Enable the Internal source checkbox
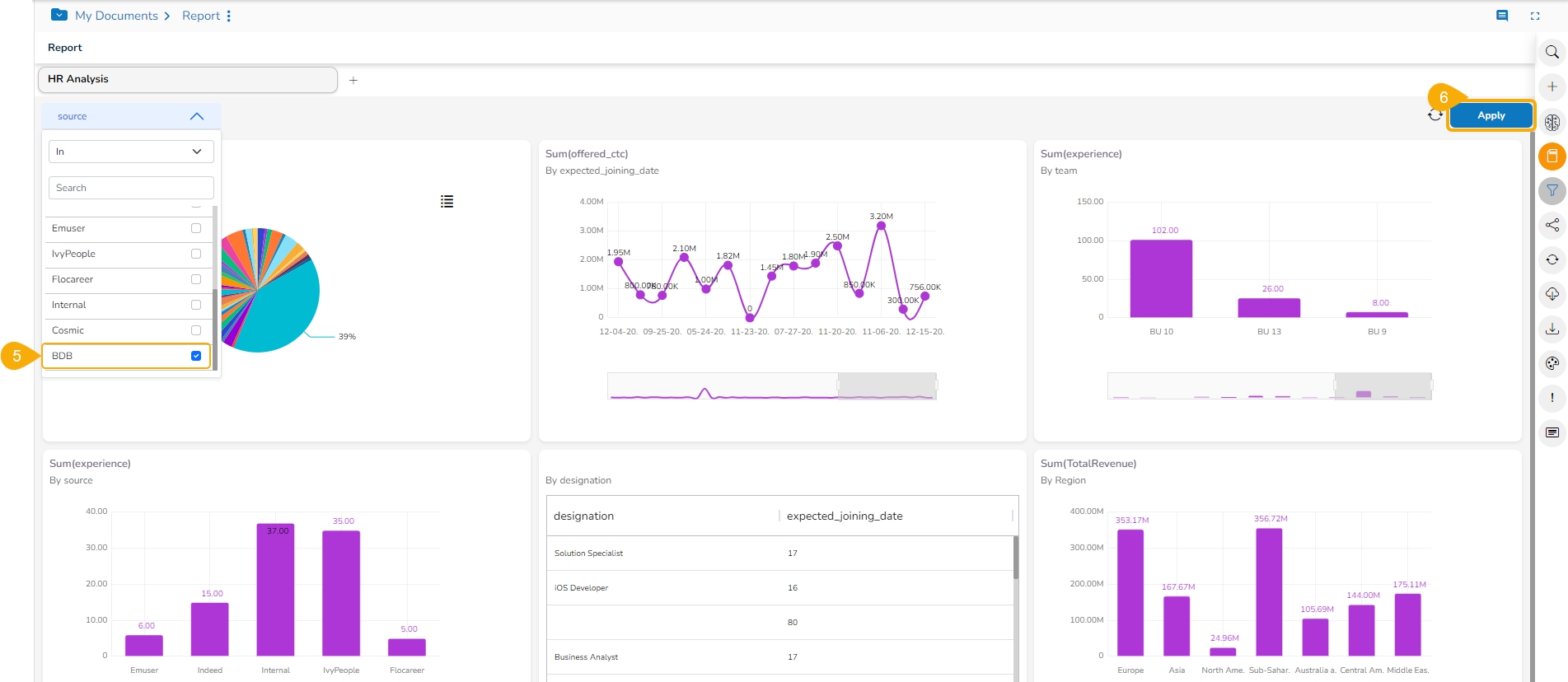The height and width of the screenshot is (682, 1568). (x=196, y=305)
